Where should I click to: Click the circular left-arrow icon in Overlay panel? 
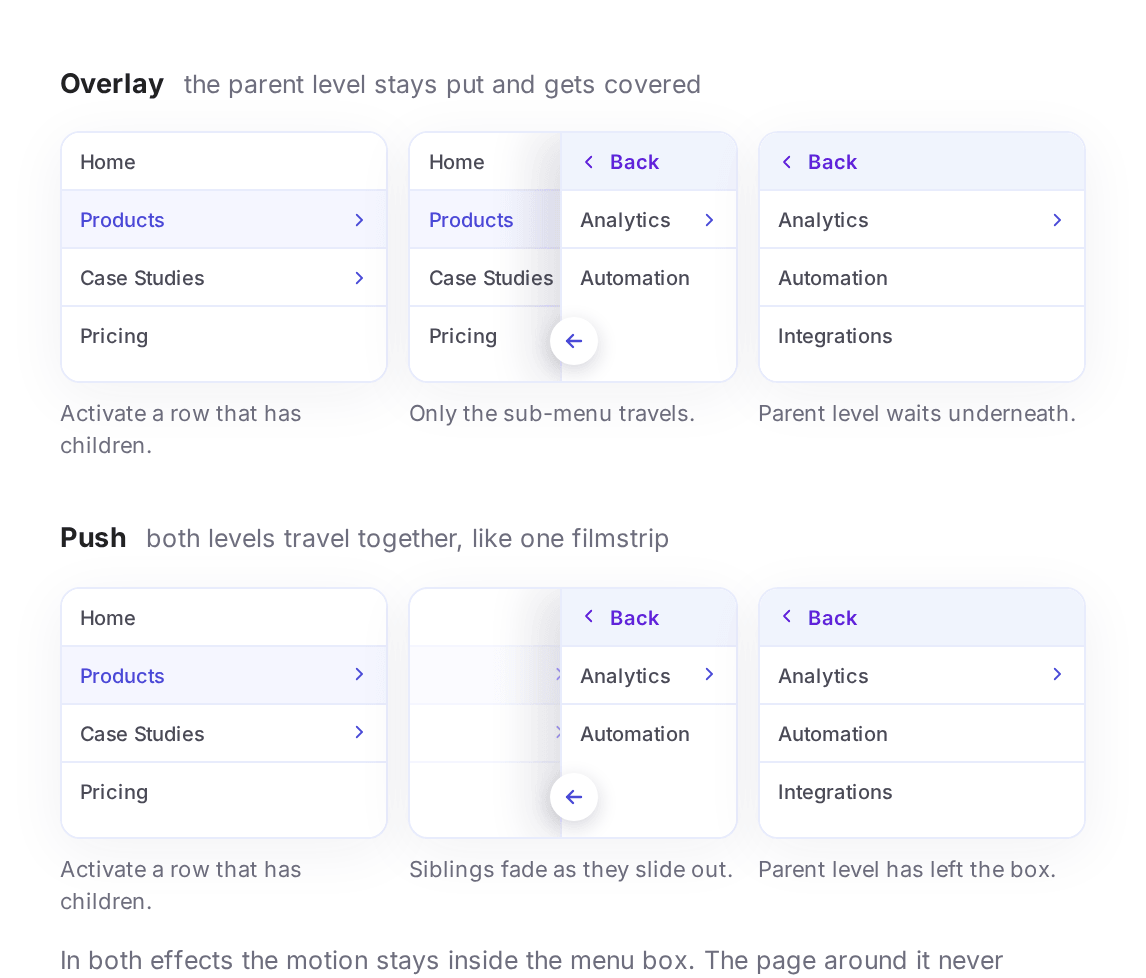point(574,341)
